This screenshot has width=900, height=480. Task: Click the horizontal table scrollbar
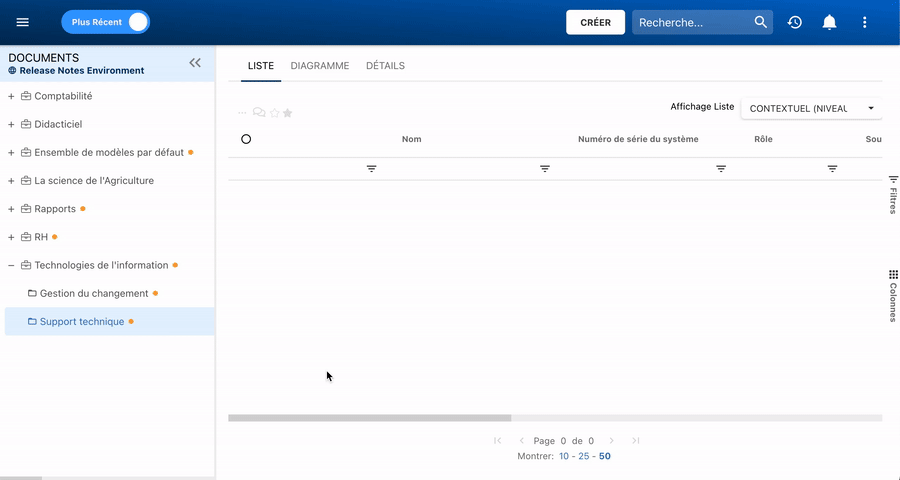(370, 418)
